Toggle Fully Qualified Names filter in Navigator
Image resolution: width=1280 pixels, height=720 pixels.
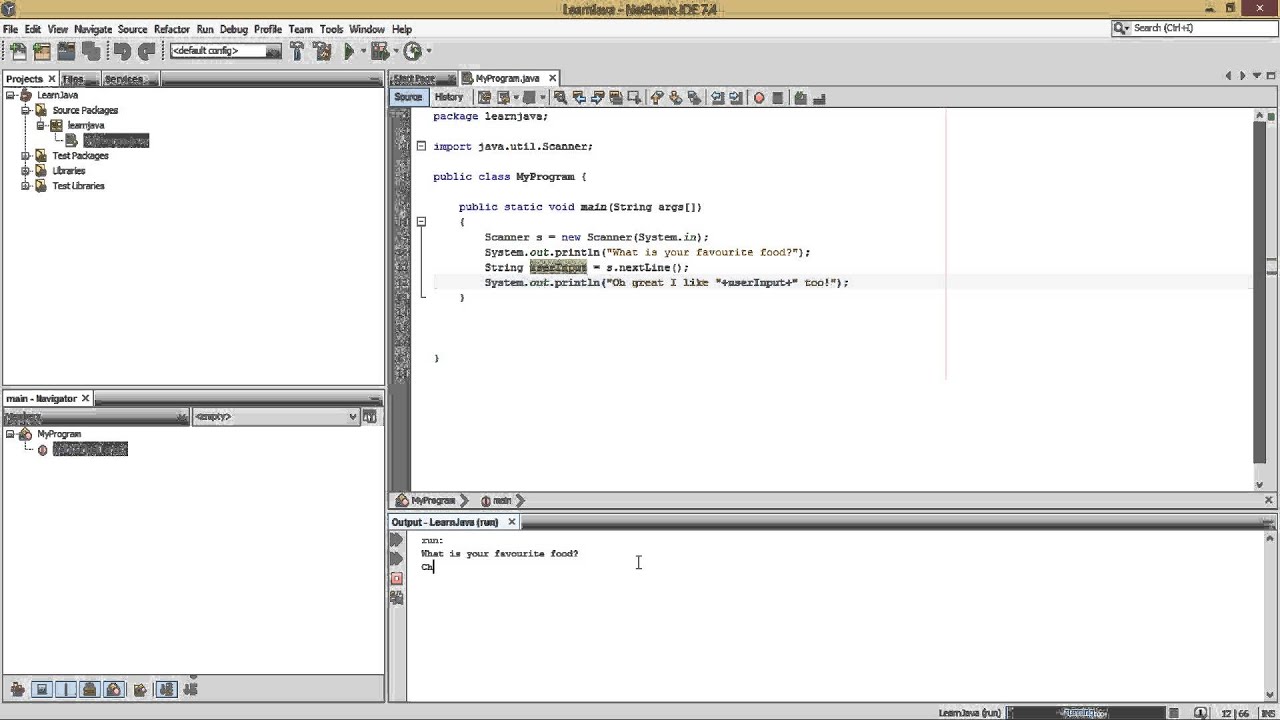[x=140, y=689]
